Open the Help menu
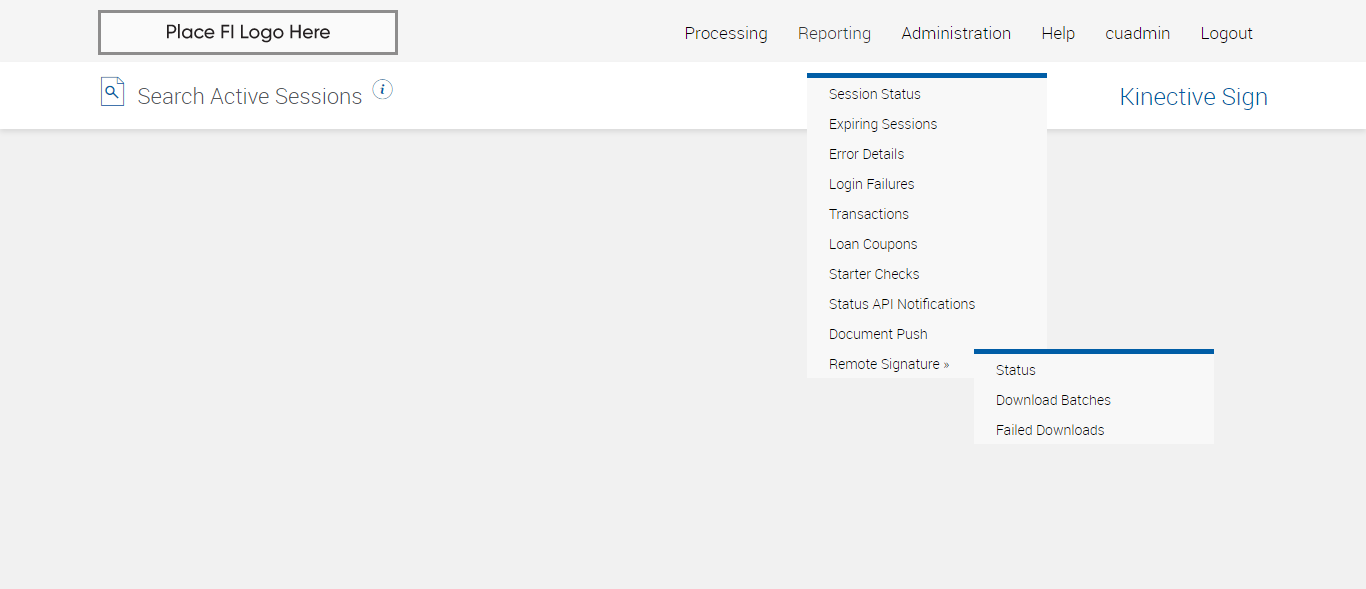The height and width of the screenshot is (589, 1366). tap(1058, 33)
